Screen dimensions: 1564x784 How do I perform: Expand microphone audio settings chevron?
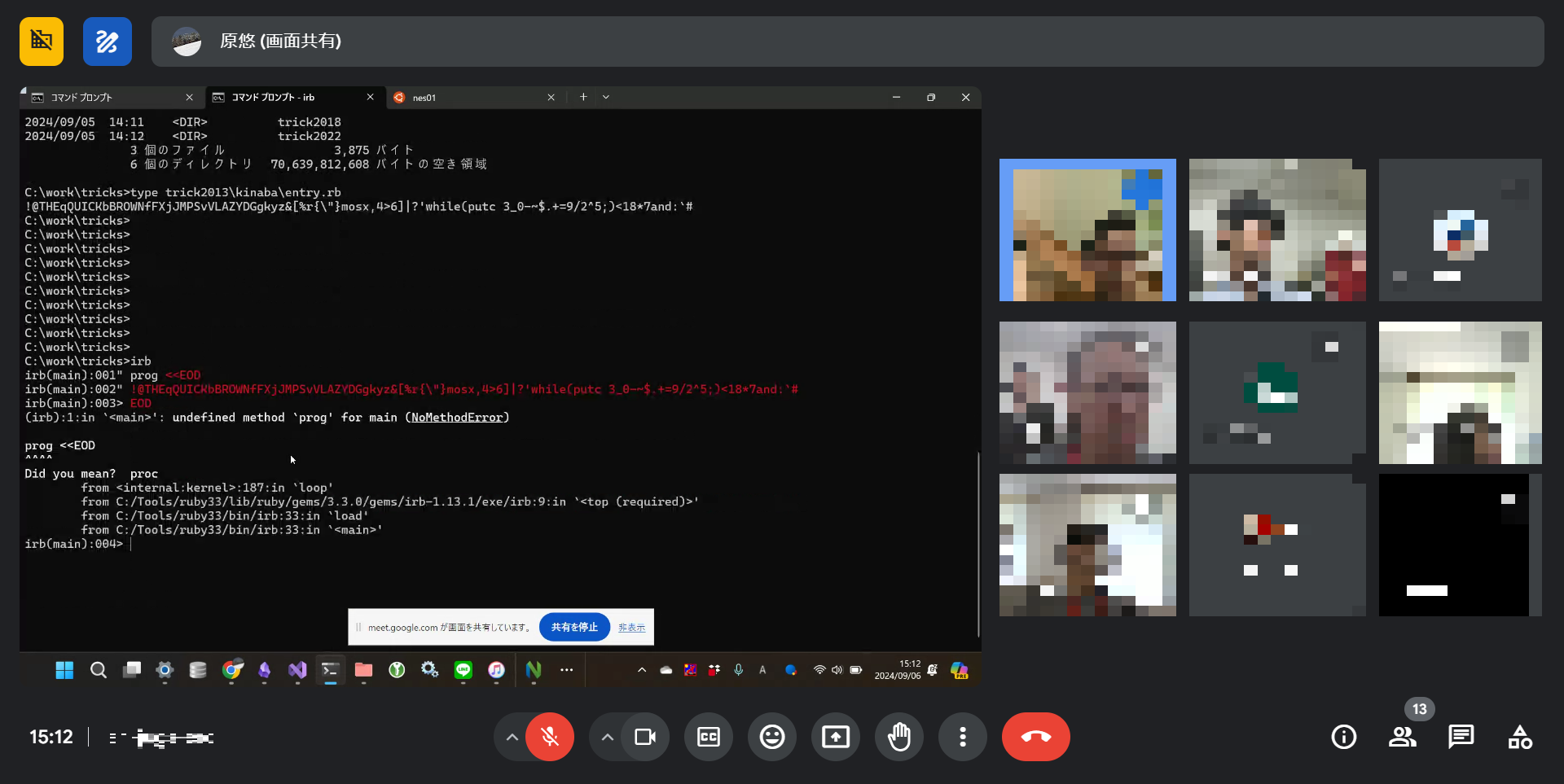(x=512, y=737)
